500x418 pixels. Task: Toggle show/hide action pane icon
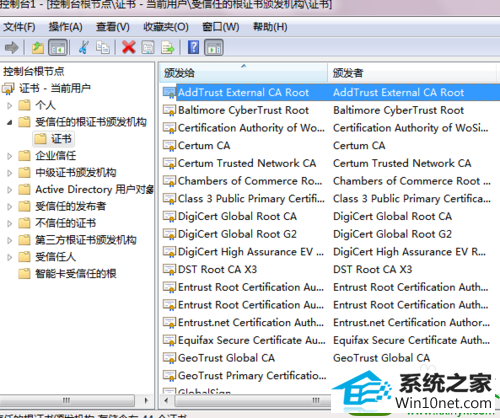click(214, 47)
